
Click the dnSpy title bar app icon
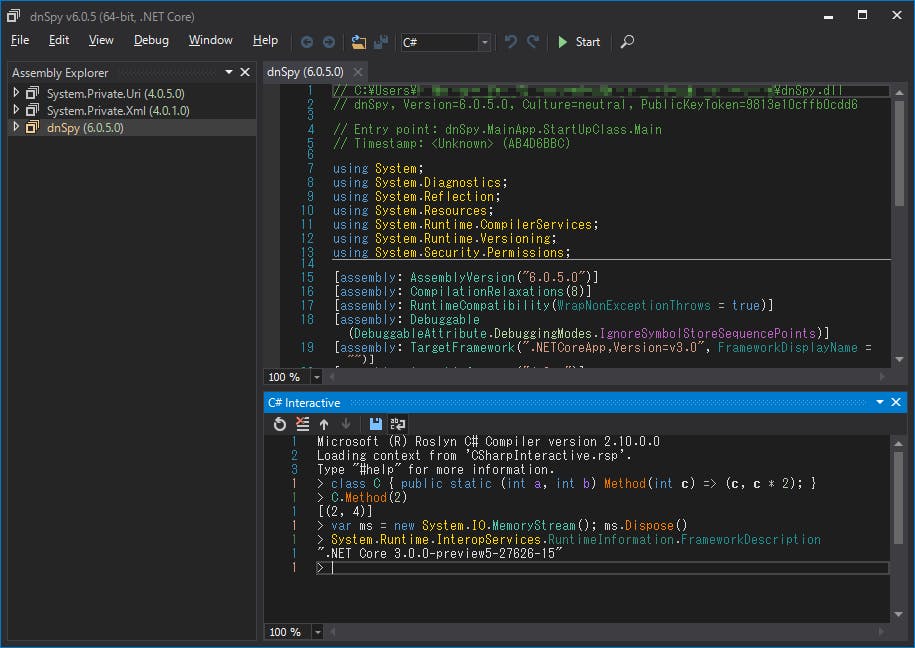13,16
